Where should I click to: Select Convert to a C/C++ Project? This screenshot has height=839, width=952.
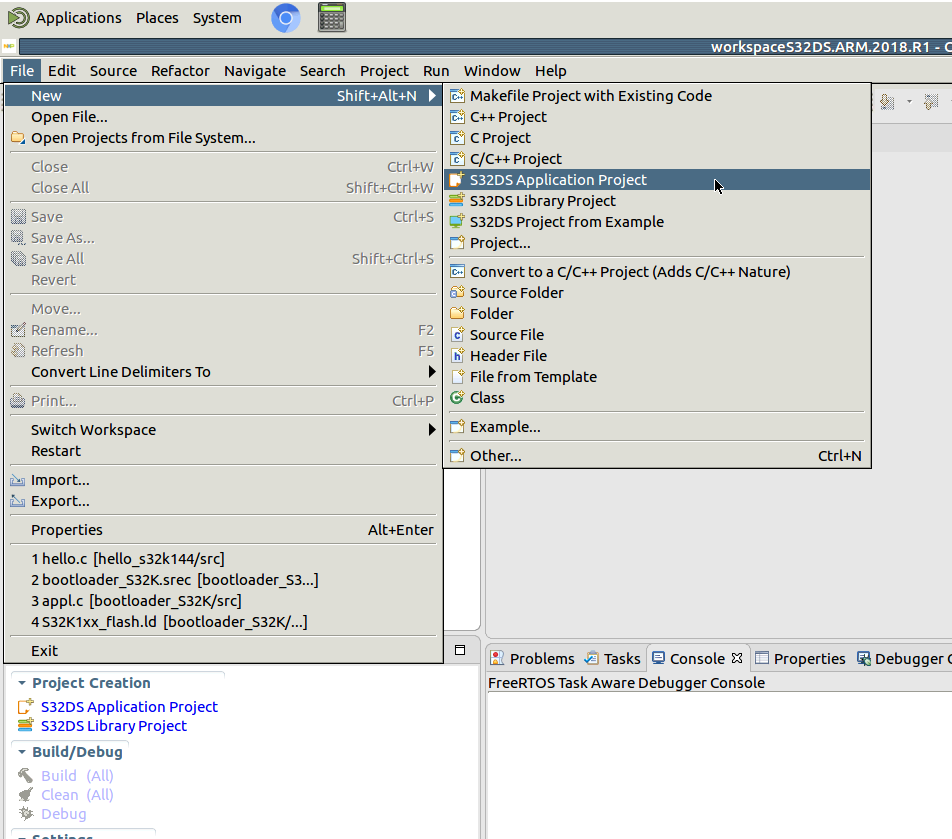[x=658, y=272]
